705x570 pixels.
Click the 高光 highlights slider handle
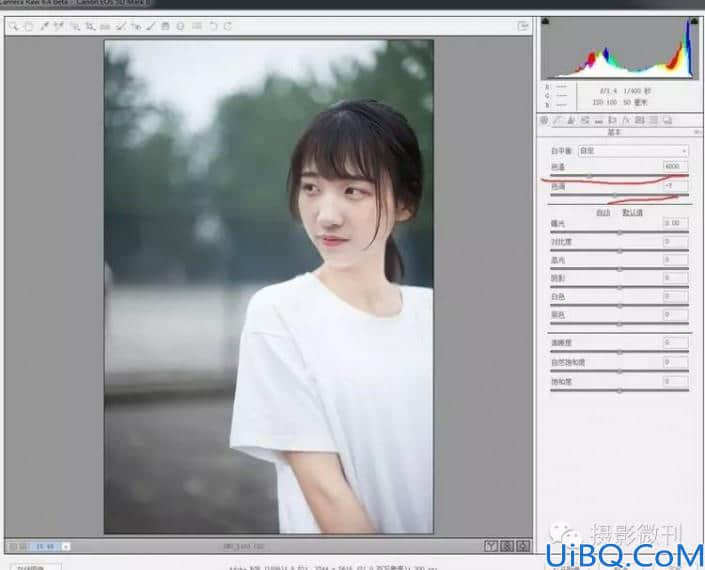click(x=620, y=269)
